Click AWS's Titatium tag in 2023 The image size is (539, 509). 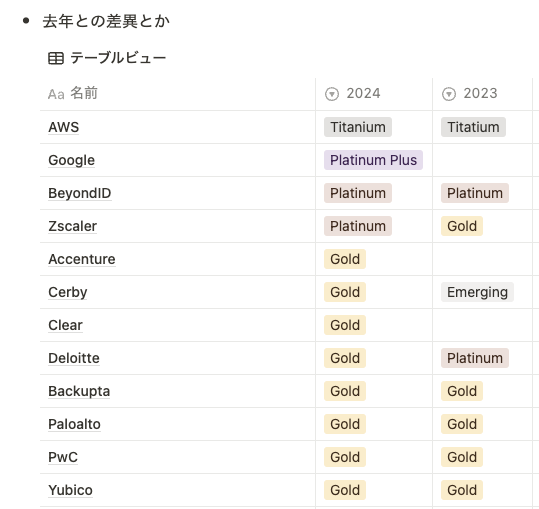473,127
